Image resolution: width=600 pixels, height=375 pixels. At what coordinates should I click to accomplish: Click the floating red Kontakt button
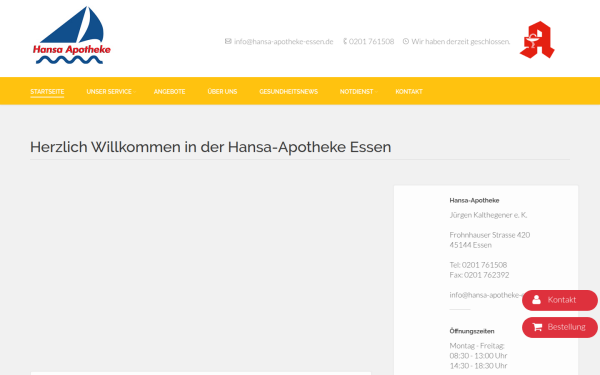559,300
